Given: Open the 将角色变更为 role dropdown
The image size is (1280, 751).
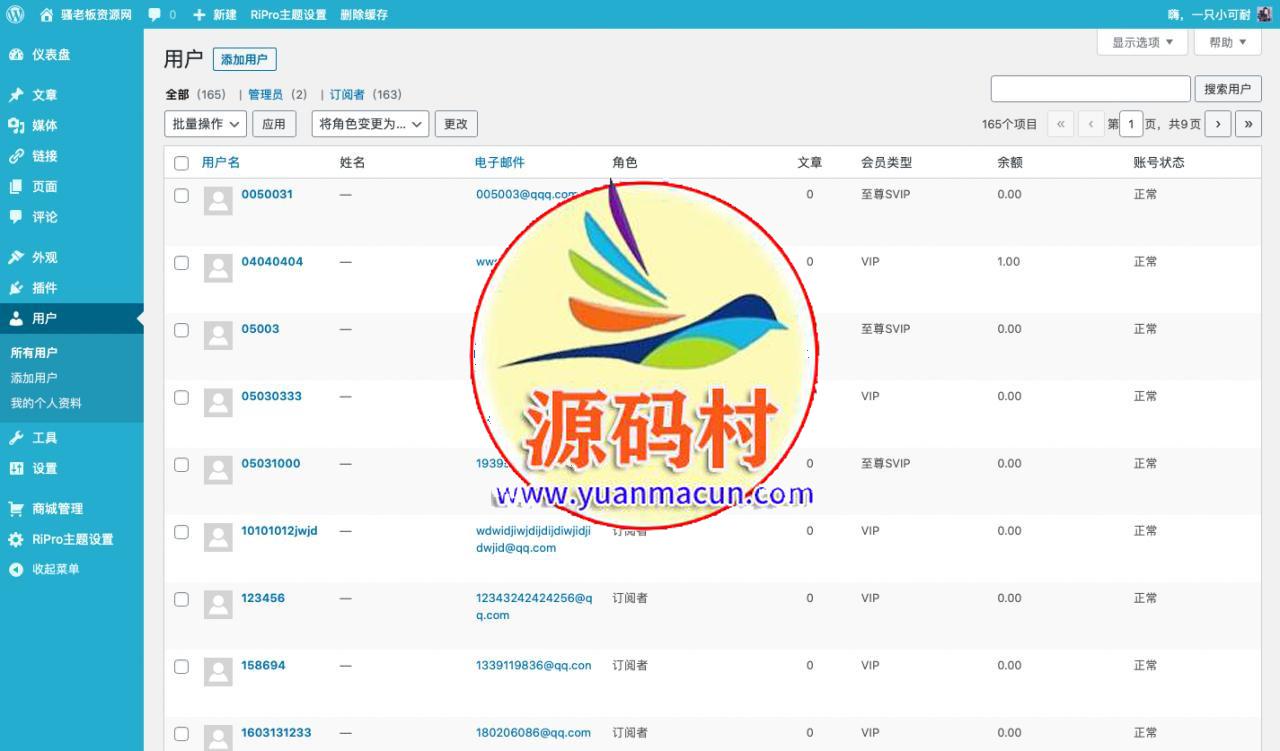Looking at the screenshot, I should (370, 124).
